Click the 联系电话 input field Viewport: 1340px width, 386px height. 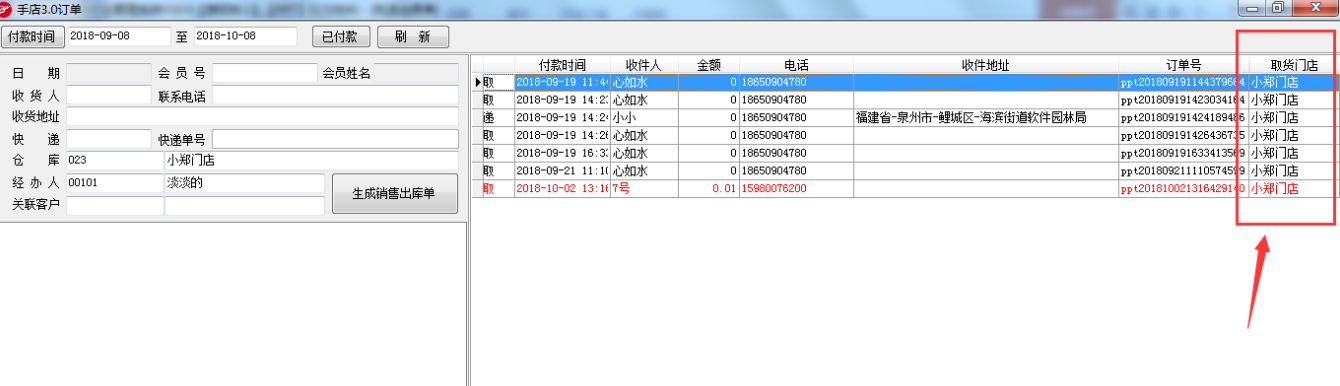(335, 96)
